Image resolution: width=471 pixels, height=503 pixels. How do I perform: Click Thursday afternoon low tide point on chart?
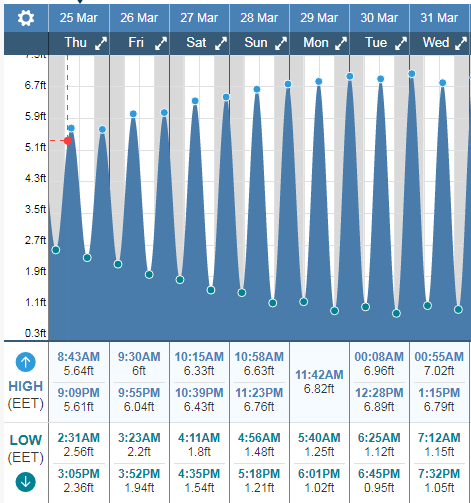point(87,257)
